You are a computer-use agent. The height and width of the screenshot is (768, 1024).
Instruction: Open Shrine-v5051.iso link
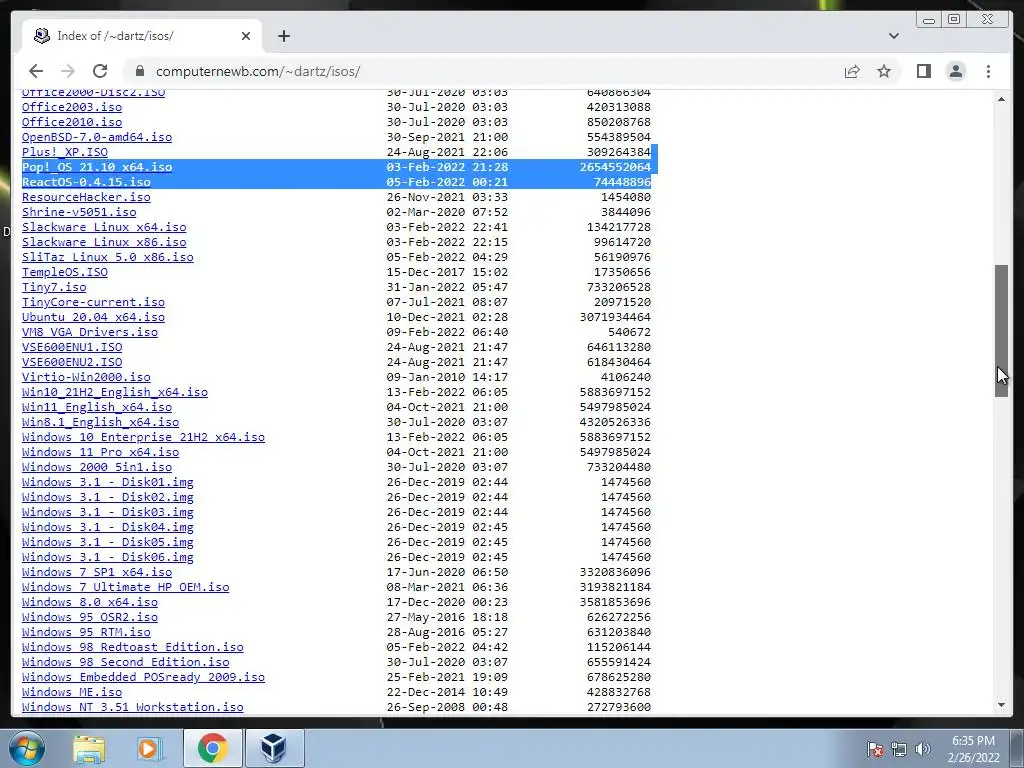(x=79, y=212)
